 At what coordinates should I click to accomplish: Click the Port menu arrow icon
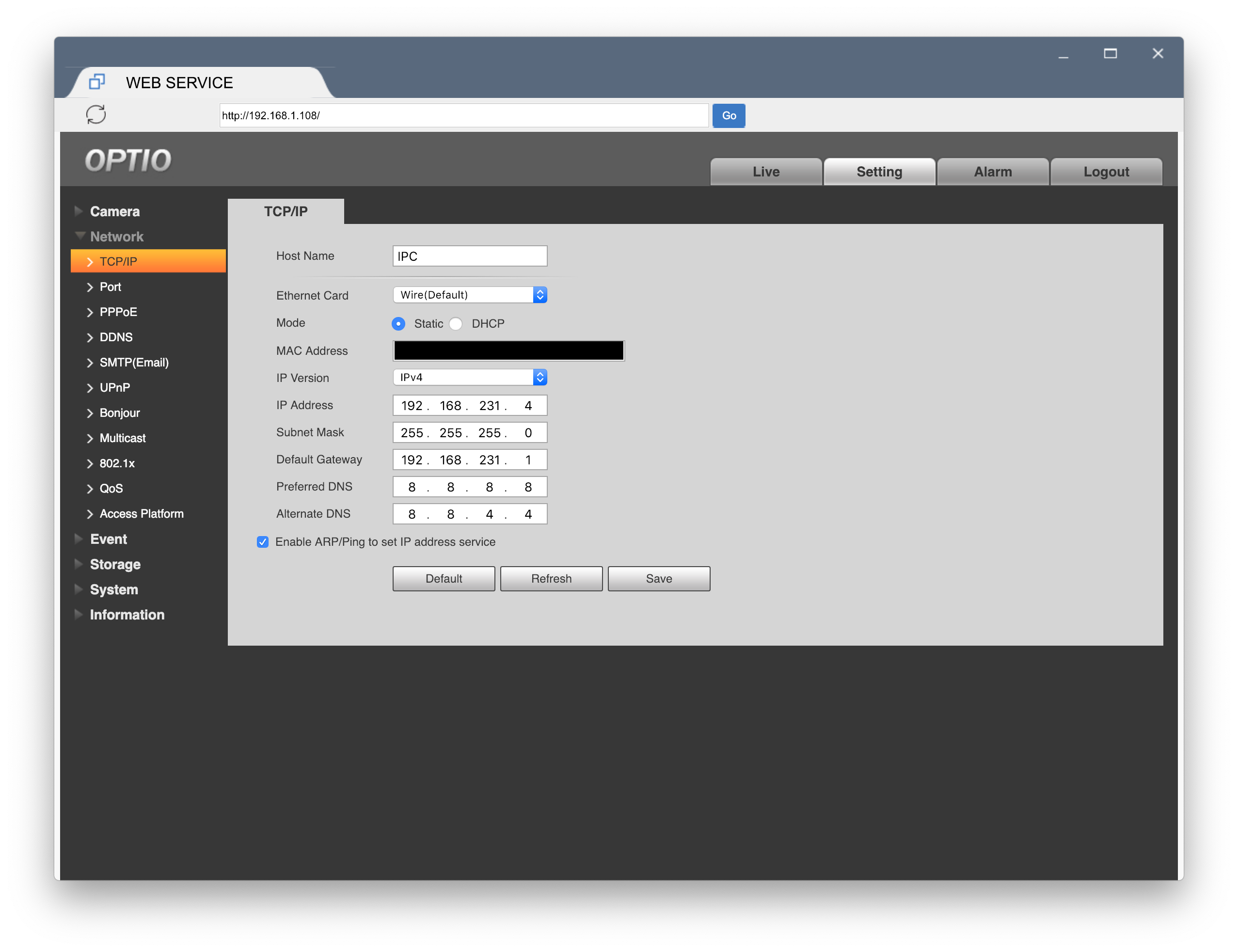coord(90,287)
